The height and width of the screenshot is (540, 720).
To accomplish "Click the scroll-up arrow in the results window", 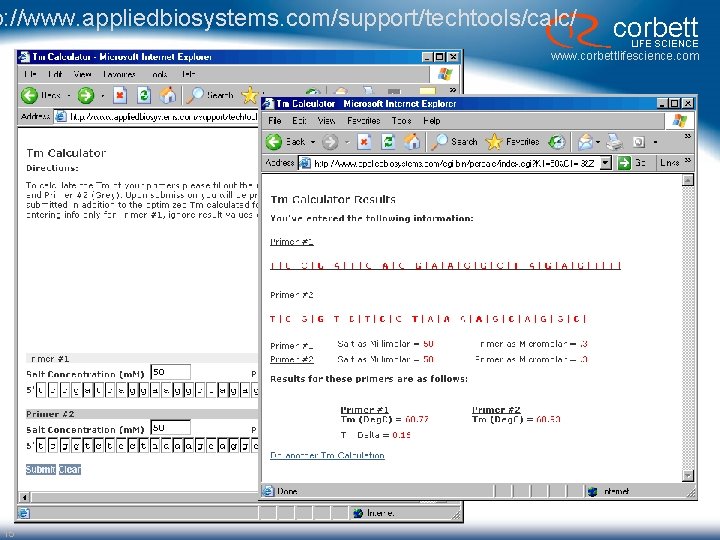I will (687, 180).
